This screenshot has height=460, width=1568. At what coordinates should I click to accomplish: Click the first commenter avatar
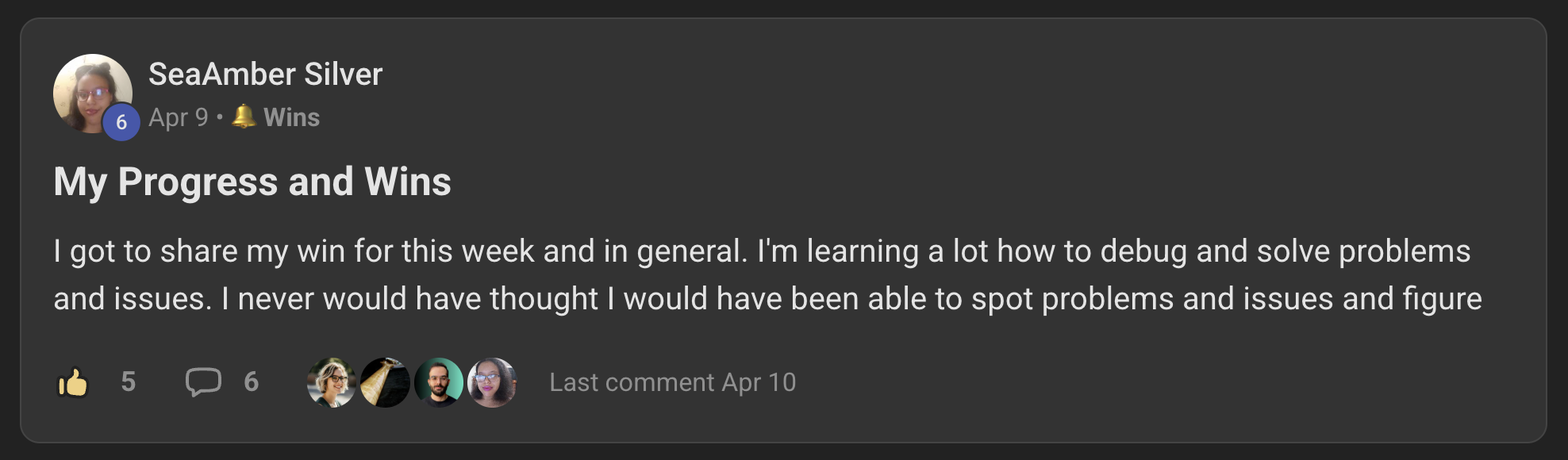[332, 382]
